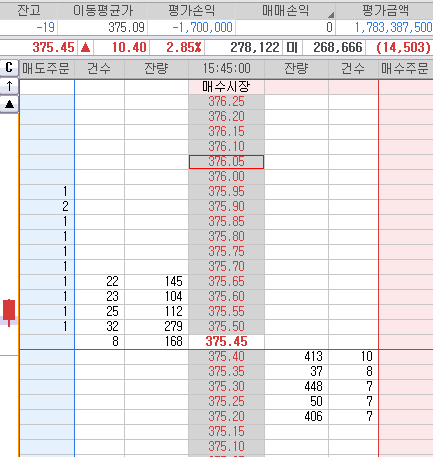Click the 278,122 volume figure
The width and height of the screenshot is (433, 457).
point(255,47)
